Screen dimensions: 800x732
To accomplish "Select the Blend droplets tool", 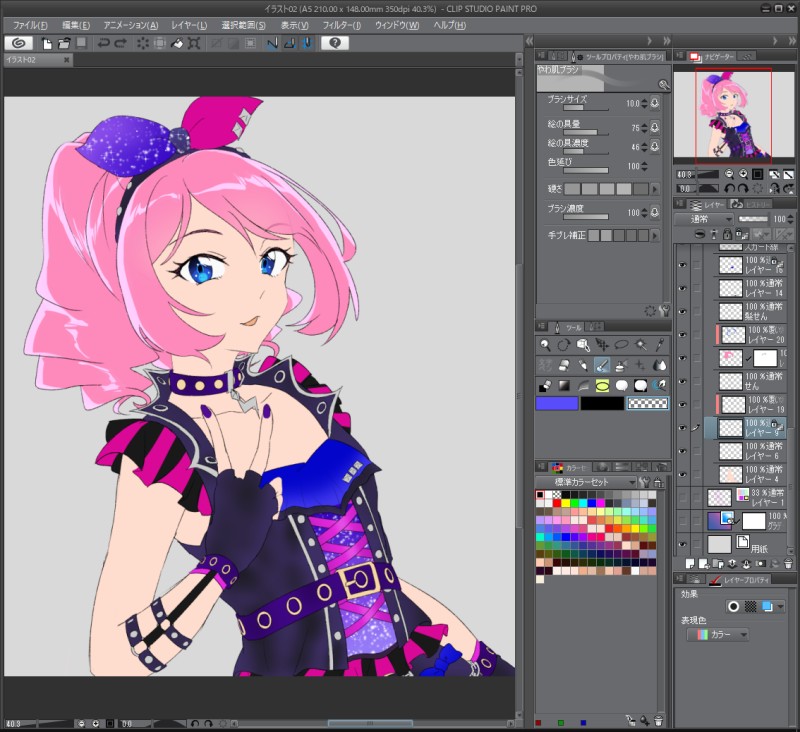I will point(660,365).
